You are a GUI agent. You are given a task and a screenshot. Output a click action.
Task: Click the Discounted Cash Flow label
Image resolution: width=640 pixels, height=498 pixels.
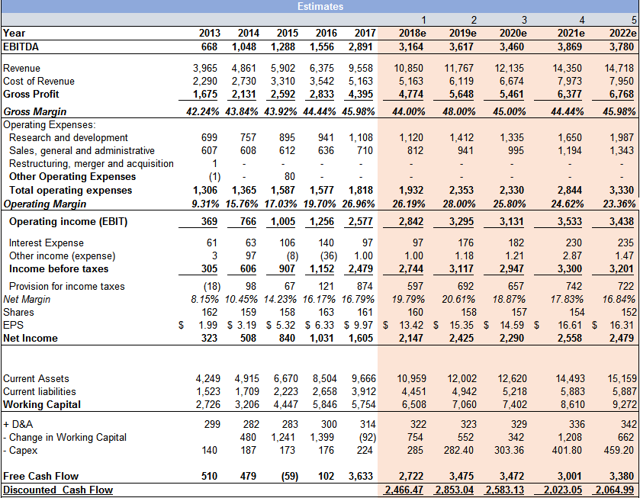[x=58, y=490]
